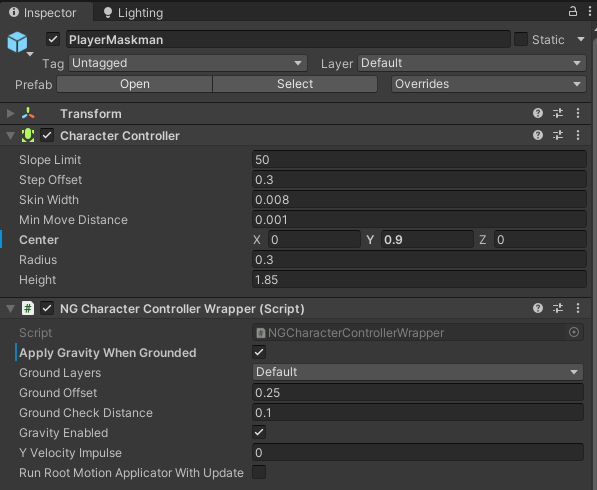Screen dimensions: 597x490
Task: Click the Slope Limit label
Action: tap(50, 160)
